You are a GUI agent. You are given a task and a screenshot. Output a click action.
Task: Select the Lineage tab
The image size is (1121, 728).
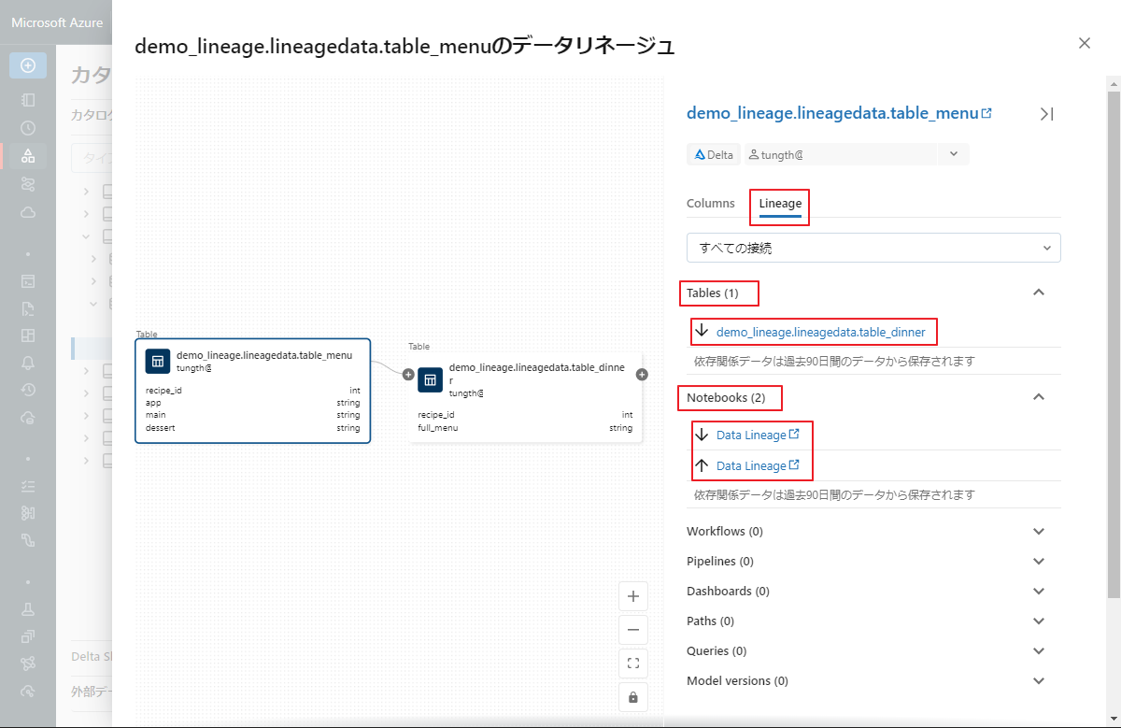pyautogui.click(x=780, y=204)
